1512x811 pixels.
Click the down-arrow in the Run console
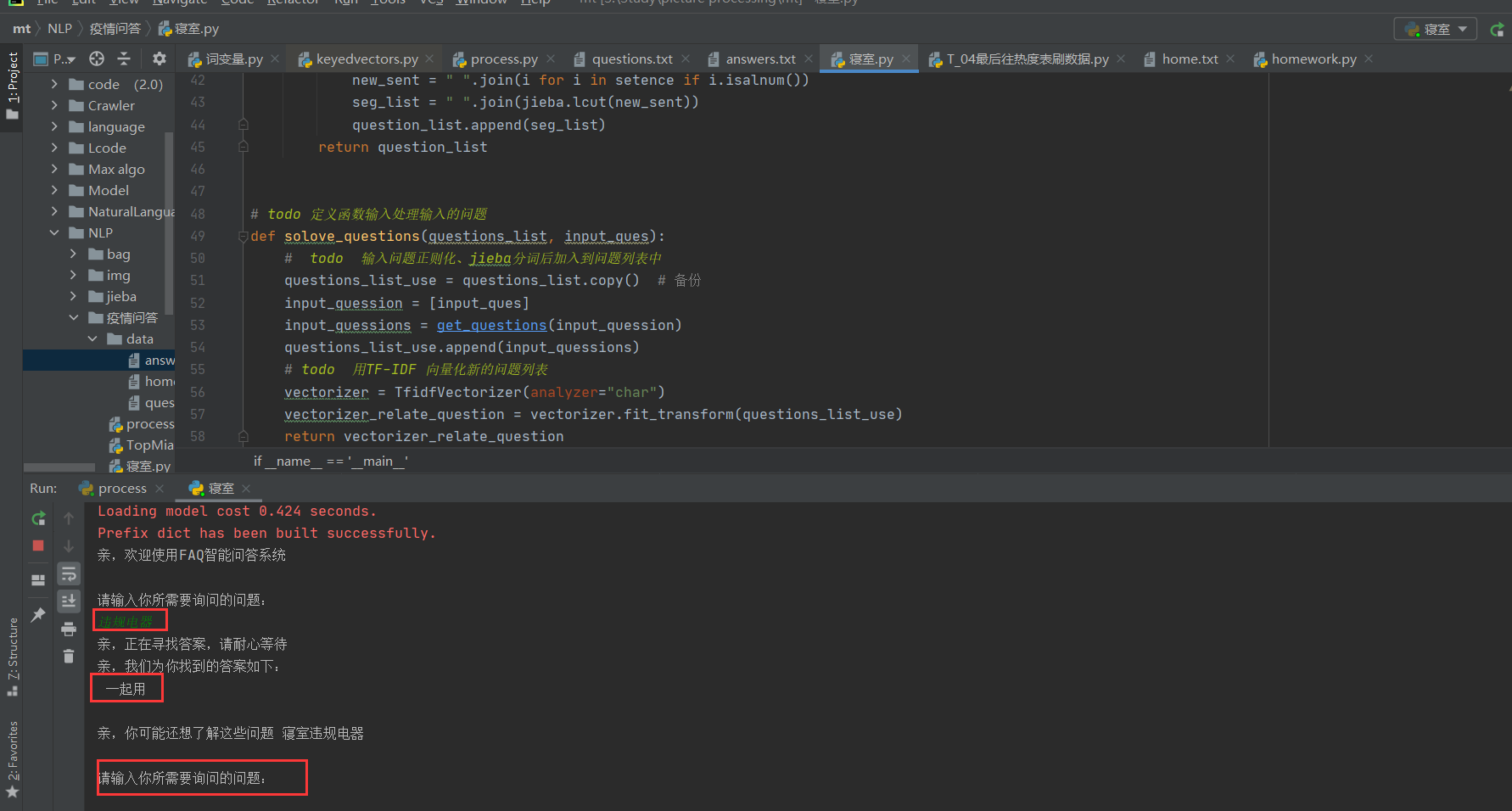point(69,546)
